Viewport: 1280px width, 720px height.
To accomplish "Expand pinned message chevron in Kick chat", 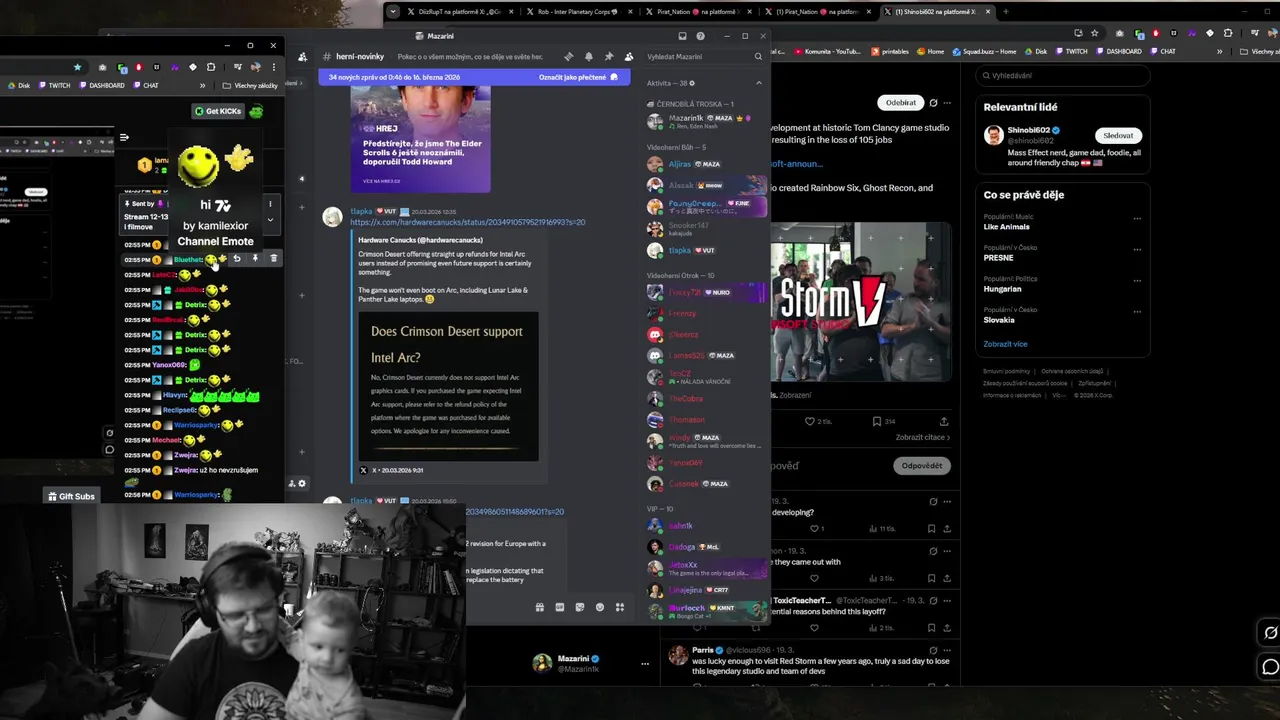I will tap(270, 220).
